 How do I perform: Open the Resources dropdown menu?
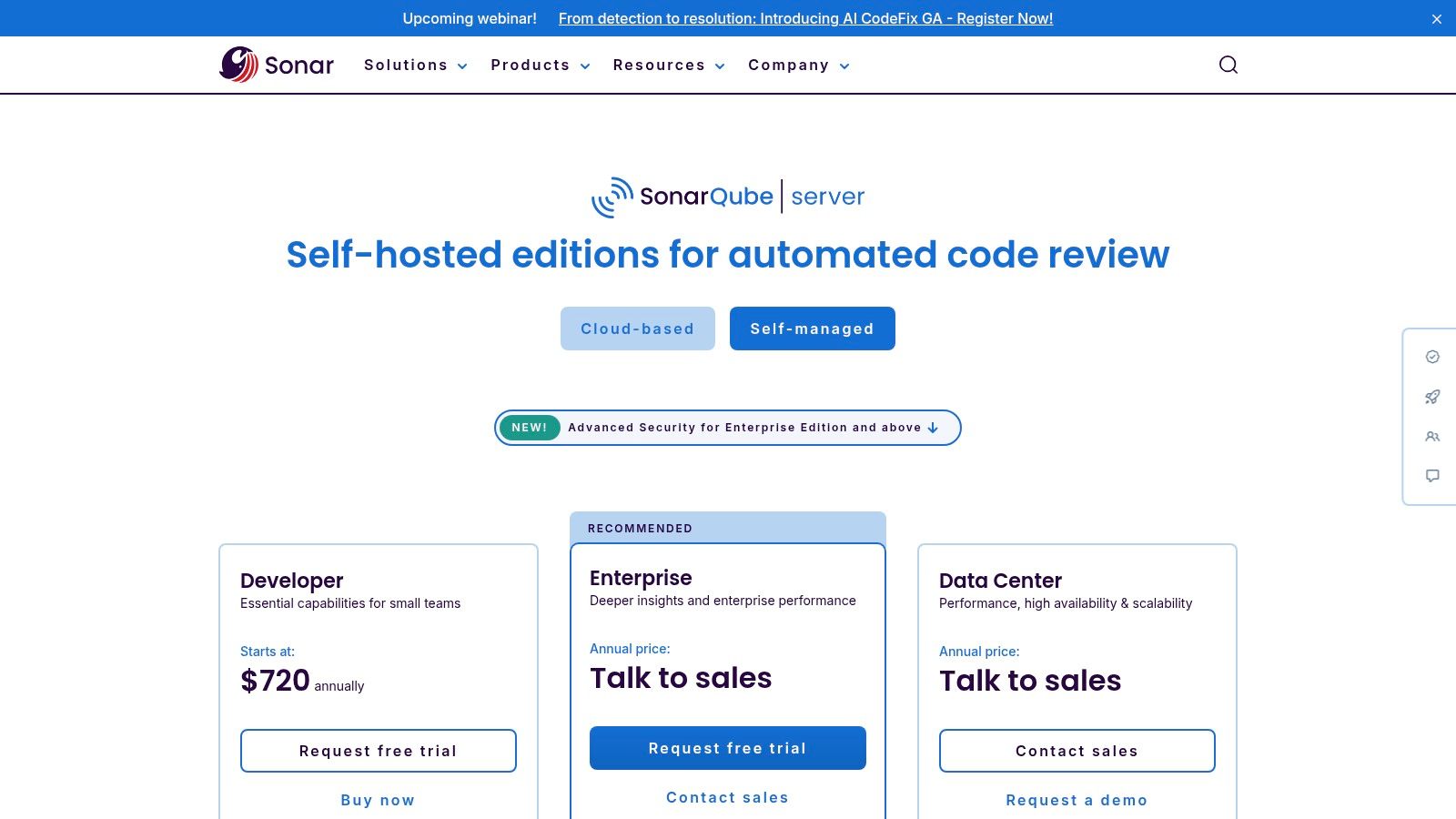[x=669, y=66]
